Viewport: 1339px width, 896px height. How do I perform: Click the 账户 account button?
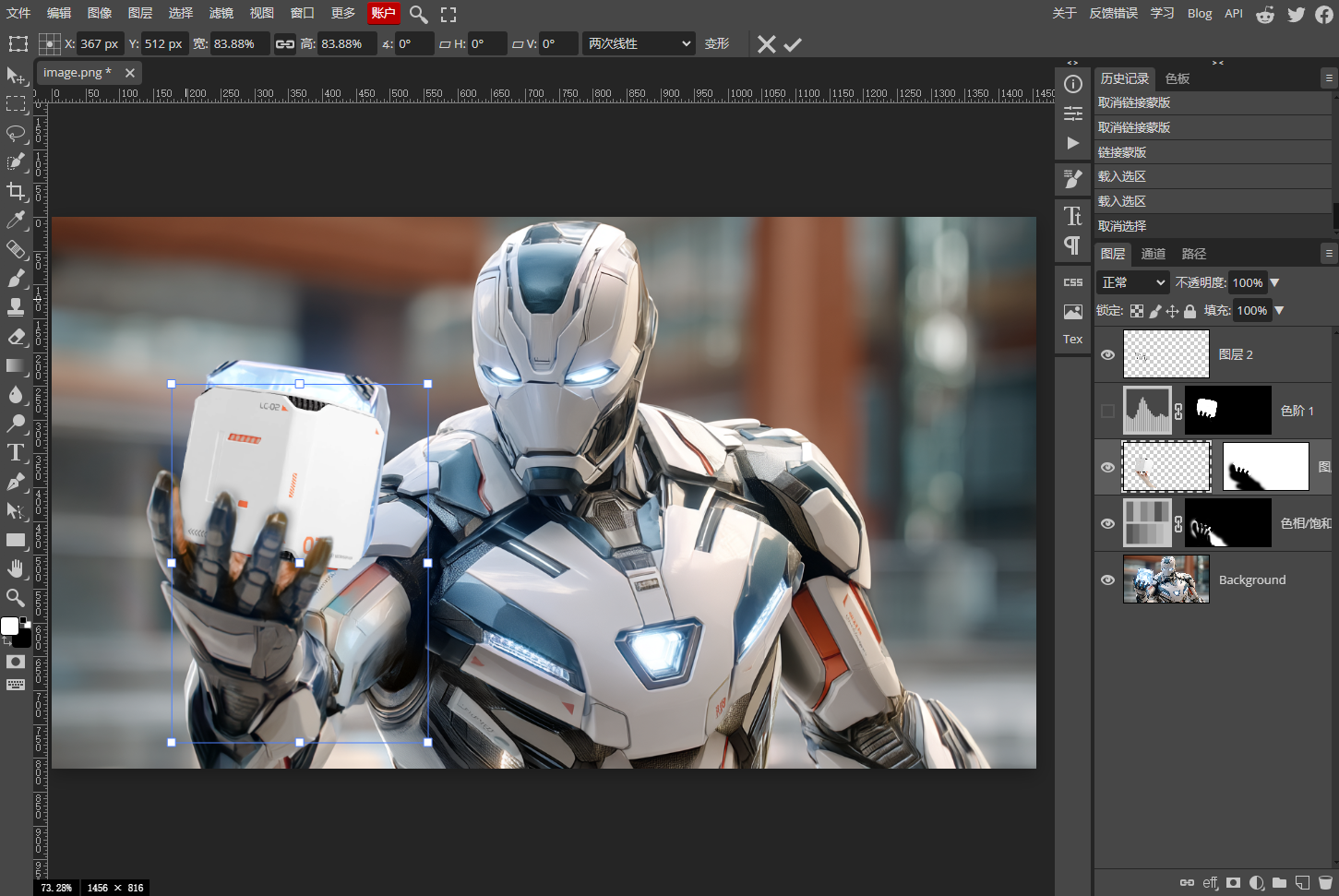pyautogui.click(x=383, y=13)
